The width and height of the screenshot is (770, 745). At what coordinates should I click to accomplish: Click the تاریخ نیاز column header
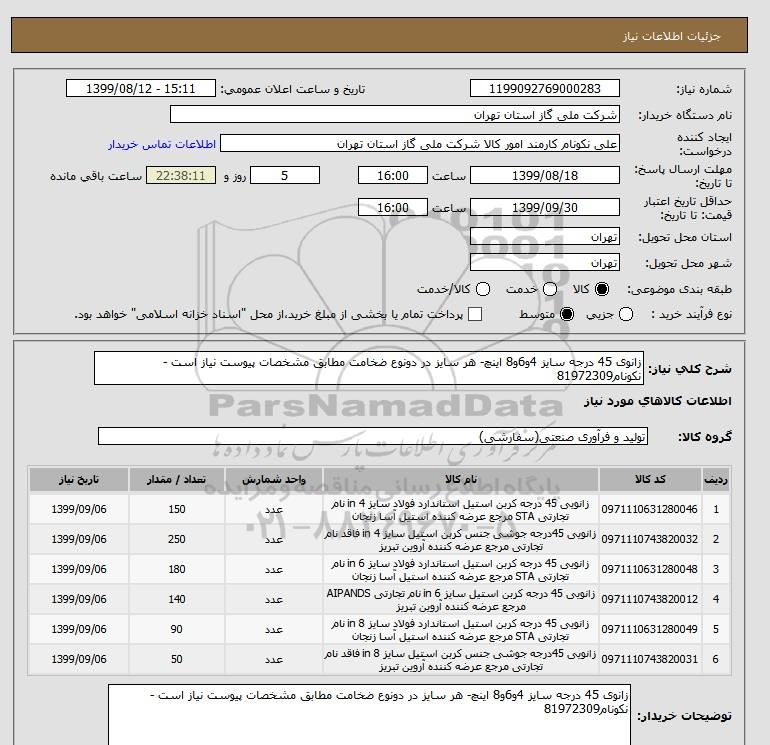click(79, 479)
